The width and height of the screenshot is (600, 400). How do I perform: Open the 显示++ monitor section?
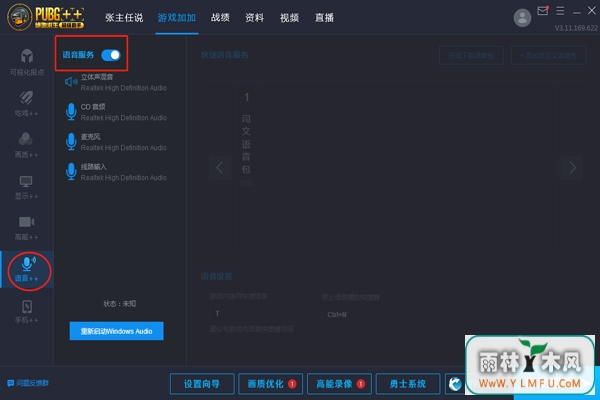click(26, 187)
